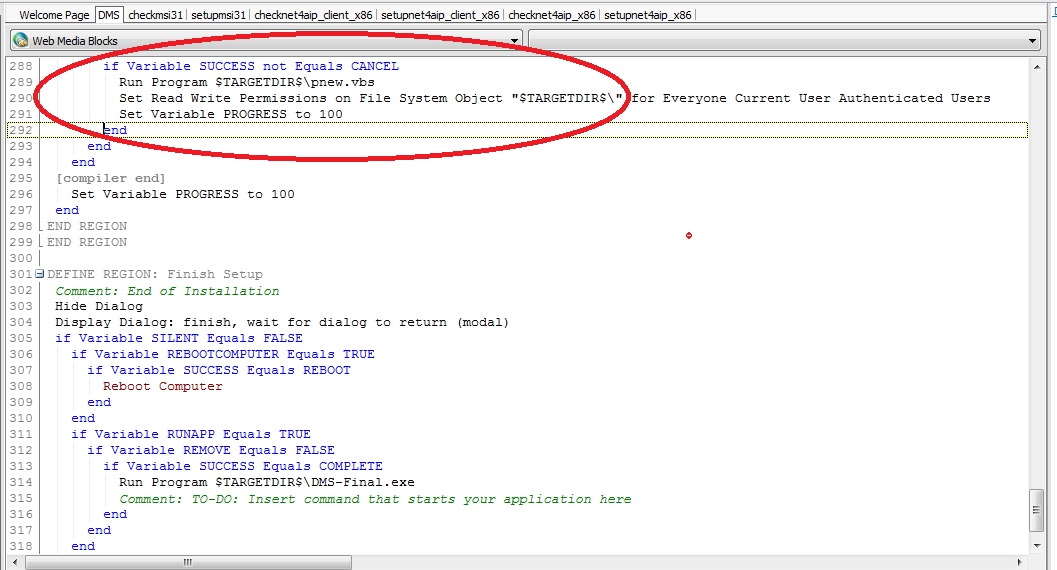Select 'if Variable SILENT Equals FALSE' line
Viewport: 1057px width, 570px height.
[179, 338]
